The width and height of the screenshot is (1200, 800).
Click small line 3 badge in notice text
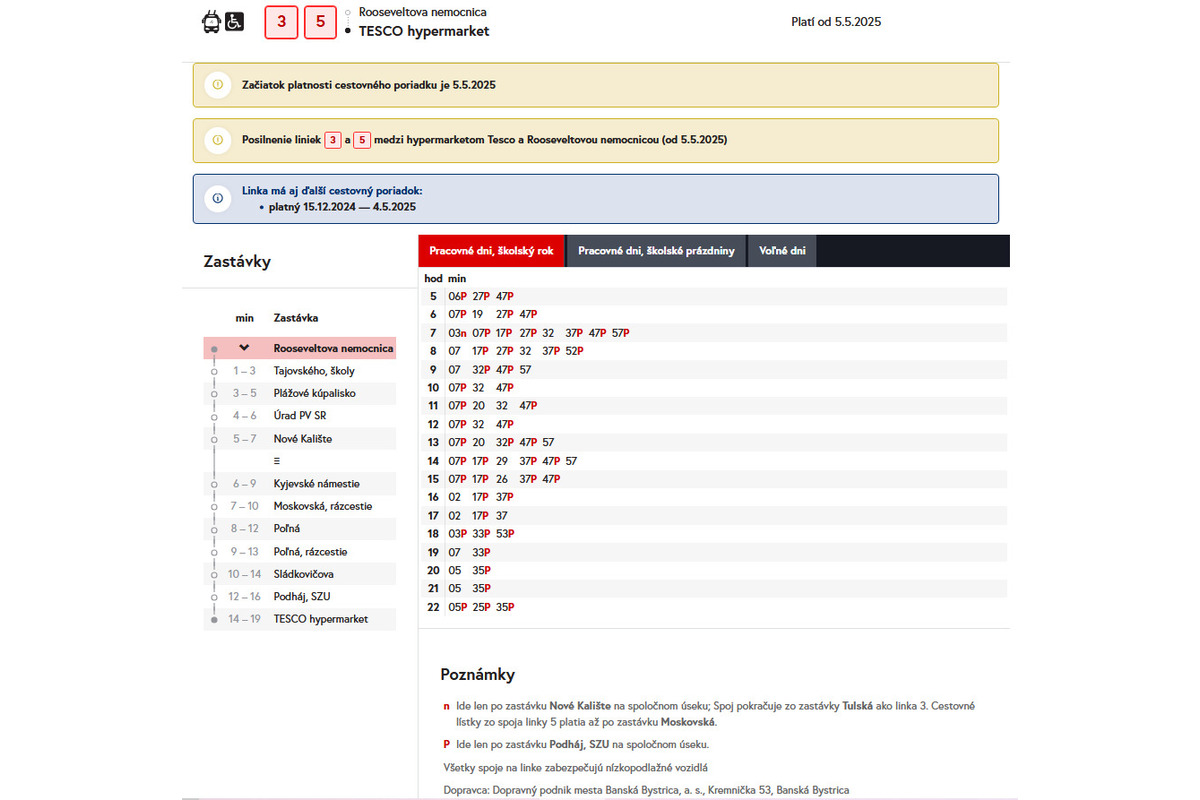[x=333, y=140]
